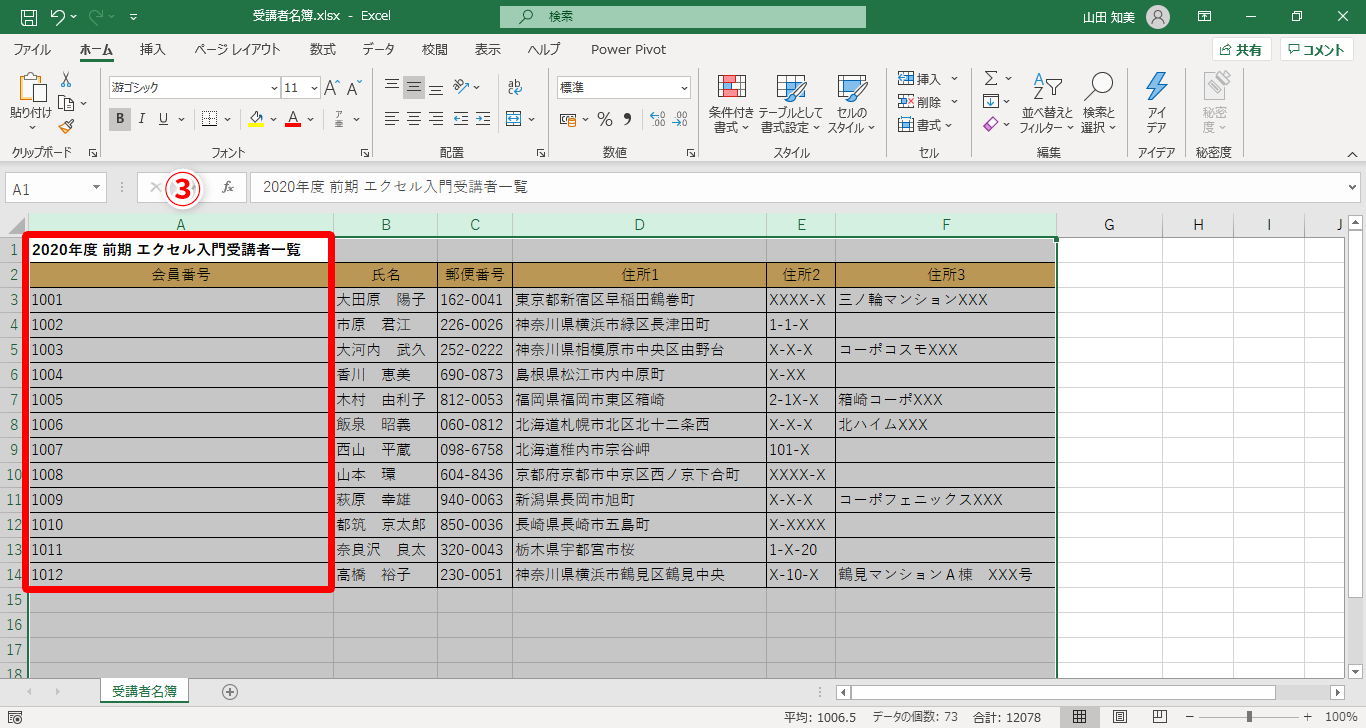This screenshot has height=728, width=1366.
Task: Click the 共有 share button
Action: click(1241, 50)
